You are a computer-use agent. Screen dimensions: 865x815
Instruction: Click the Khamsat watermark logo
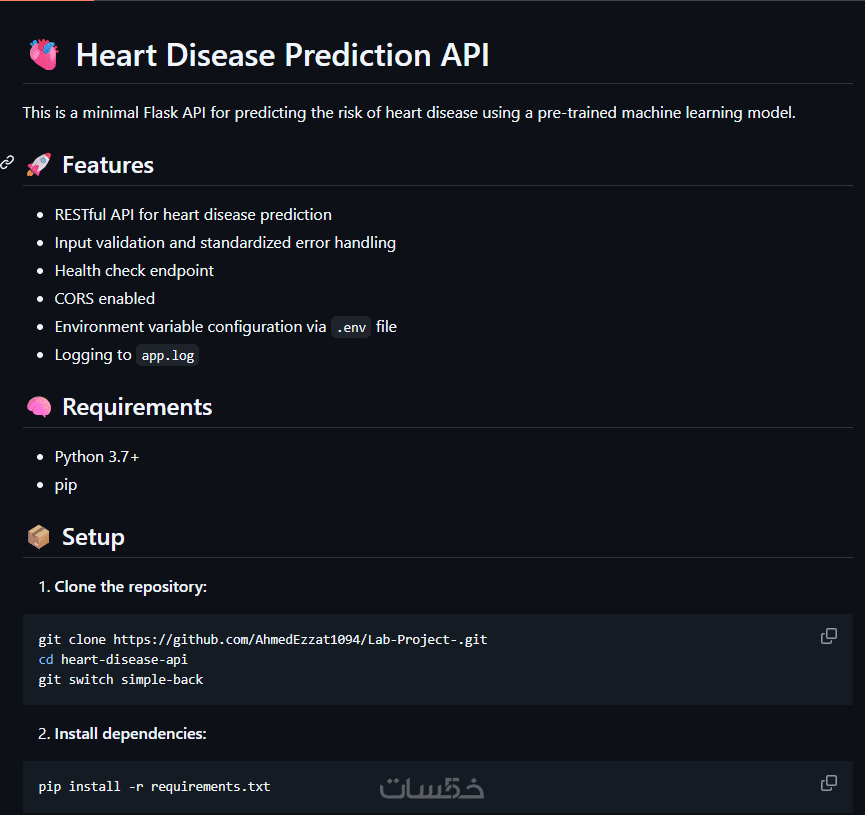tap(432, 787)
